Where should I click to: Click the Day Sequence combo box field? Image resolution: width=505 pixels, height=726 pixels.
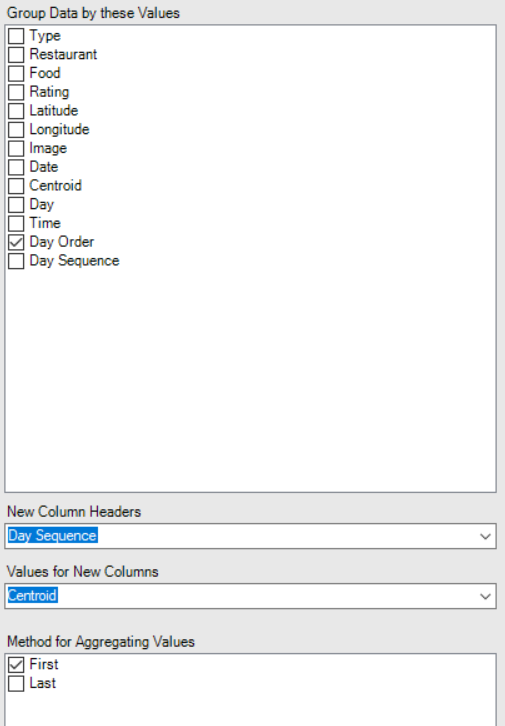coord(250,536)
